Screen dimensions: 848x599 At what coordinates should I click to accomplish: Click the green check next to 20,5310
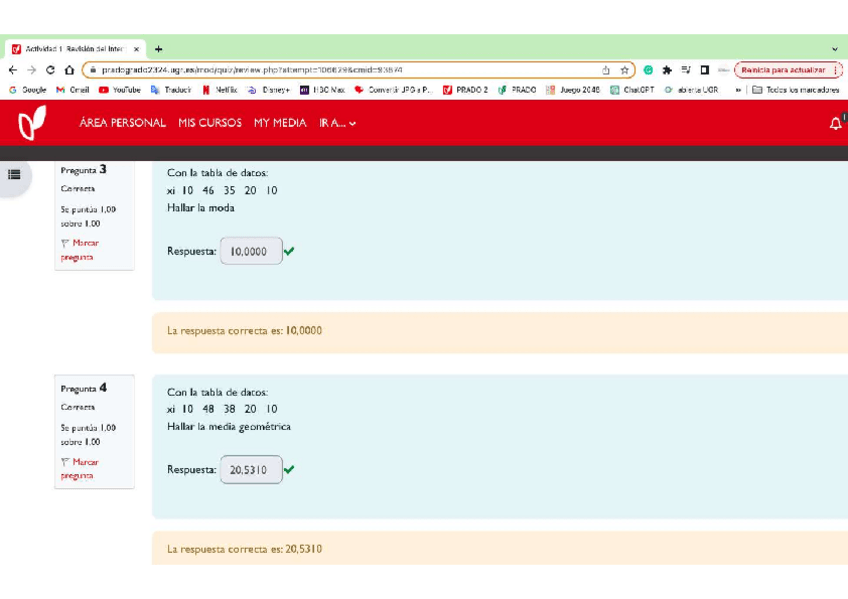[x=289, y=469]
